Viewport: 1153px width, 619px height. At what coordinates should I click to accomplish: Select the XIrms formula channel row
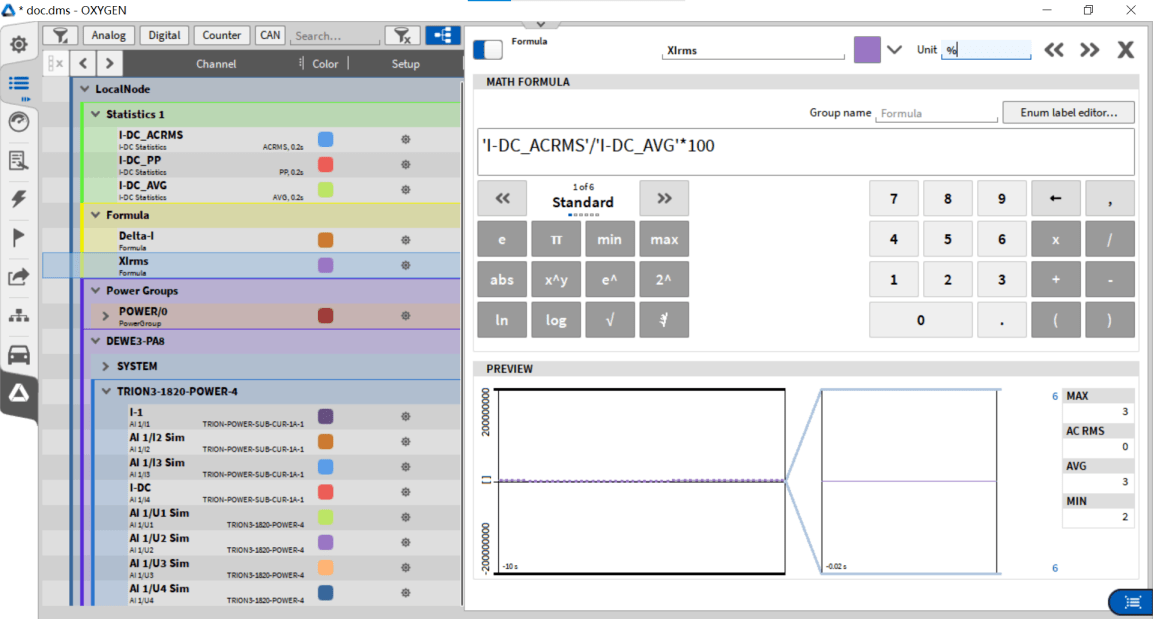(x=200, y=265)
